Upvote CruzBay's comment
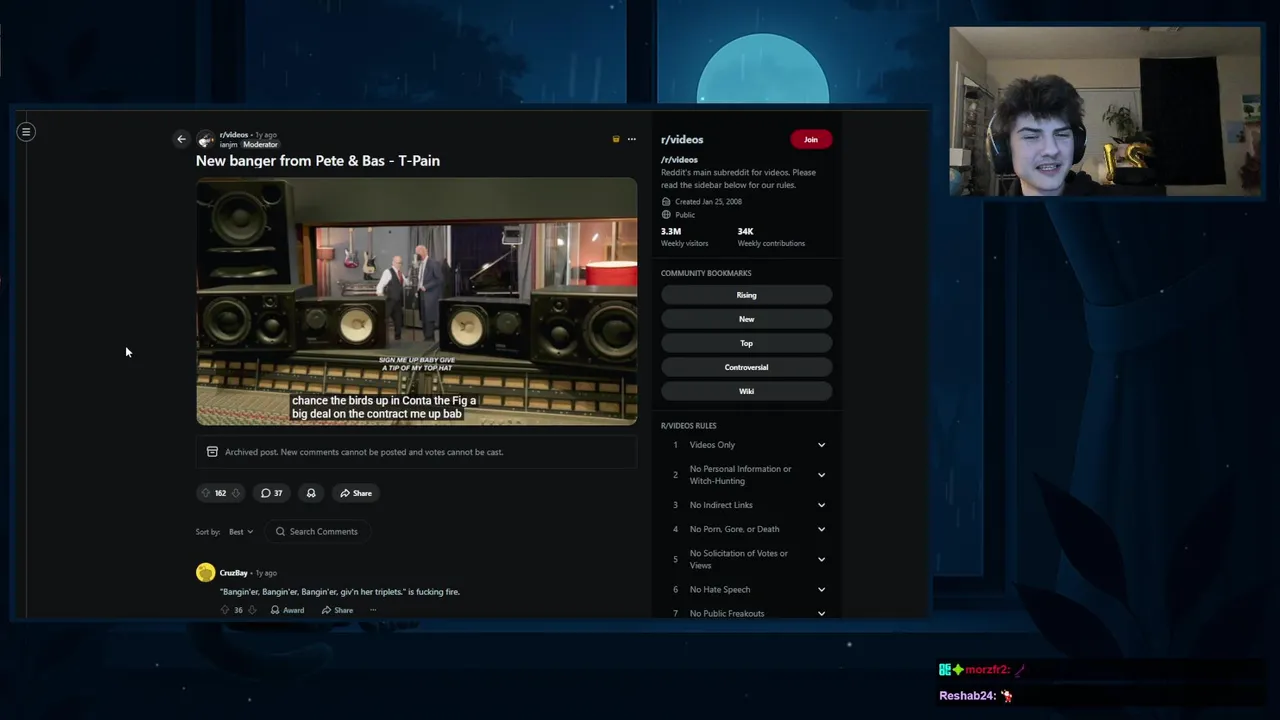Screen dimensions: 1280x720 point(224,610)
